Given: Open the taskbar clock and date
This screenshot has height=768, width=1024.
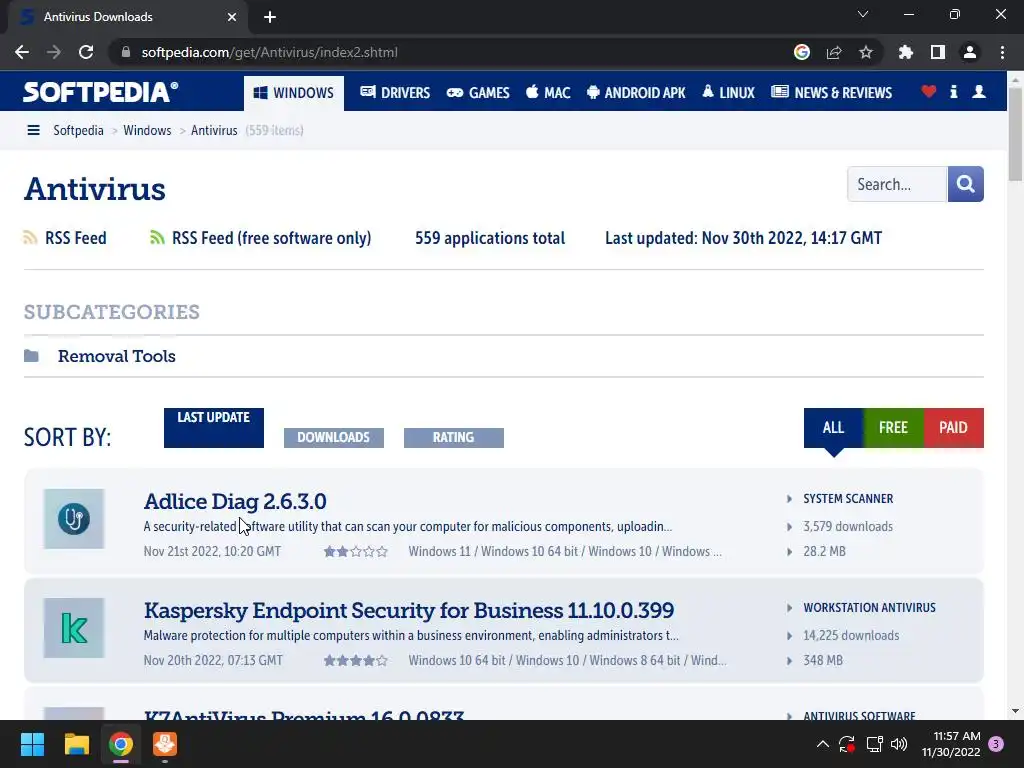Looking at the screenshot, I should 951,744.
